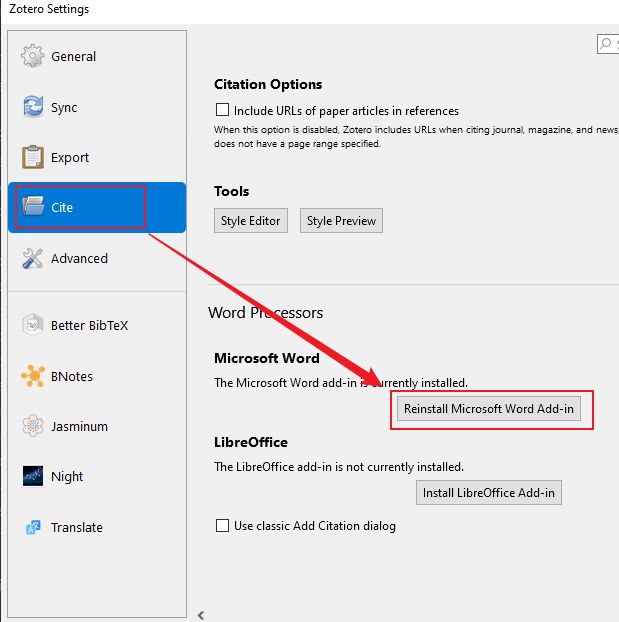Click the Word Processors heading
Viewport: 619px width, 622px height.
pyautogui.click(x=265, y=313)
